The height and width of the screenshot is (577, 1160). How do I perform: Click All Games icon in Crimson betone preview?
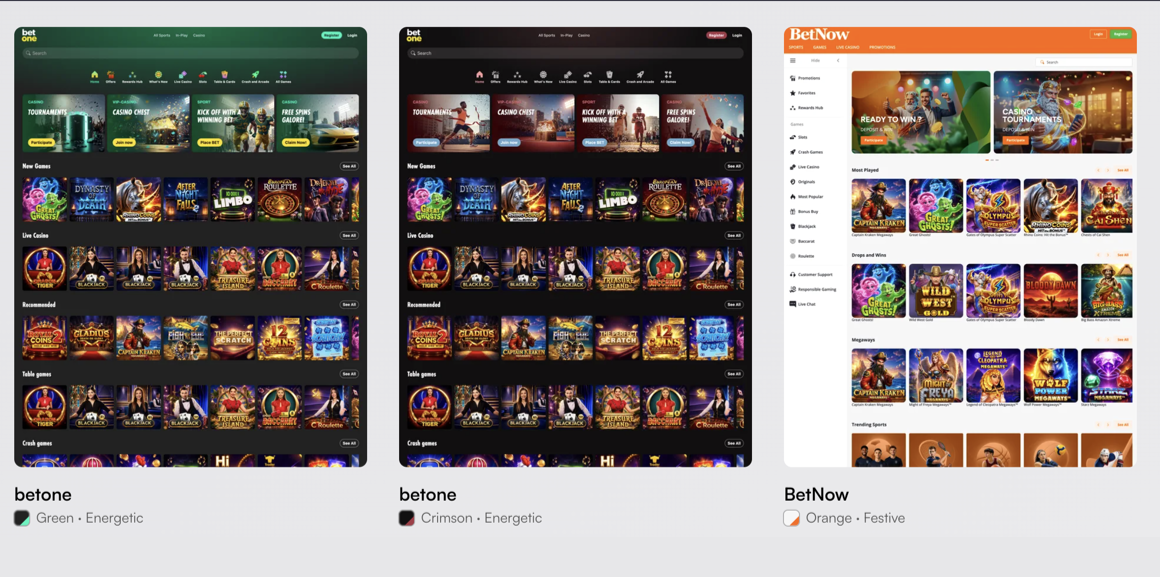tap(667, 75)
